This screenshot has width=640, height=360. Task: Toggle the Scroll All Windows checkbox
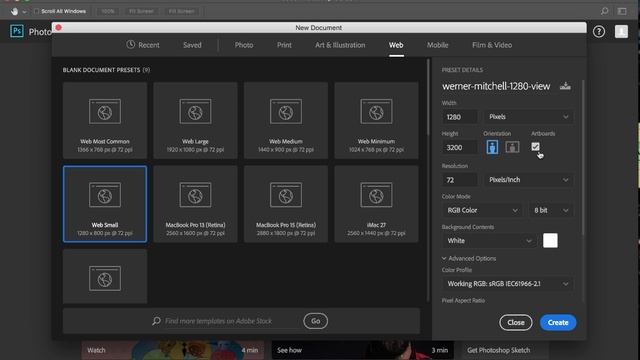[x=36, y=11]
